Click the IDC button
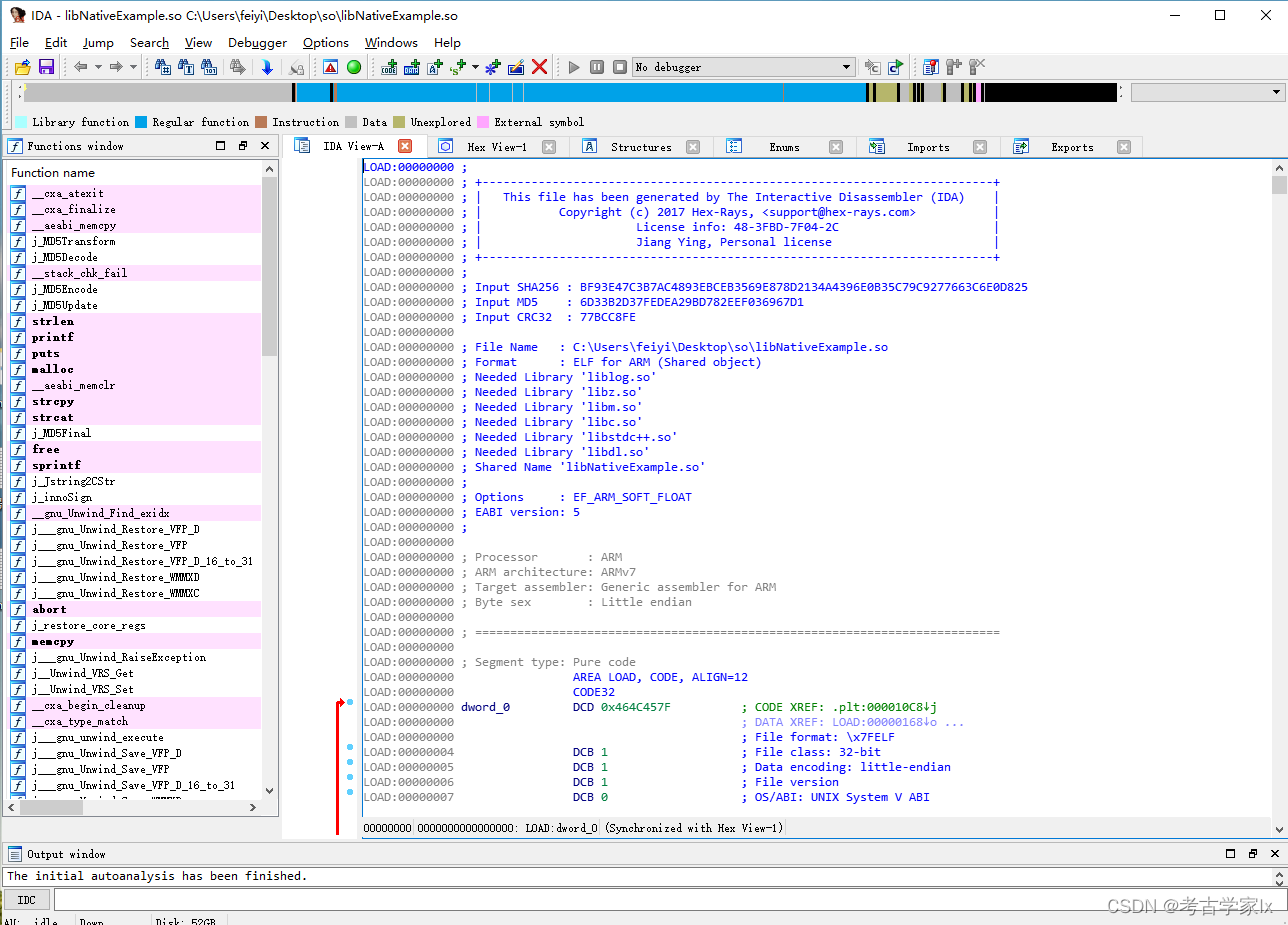Screen dimensions: 1288x925 click(x=27, y=900)
